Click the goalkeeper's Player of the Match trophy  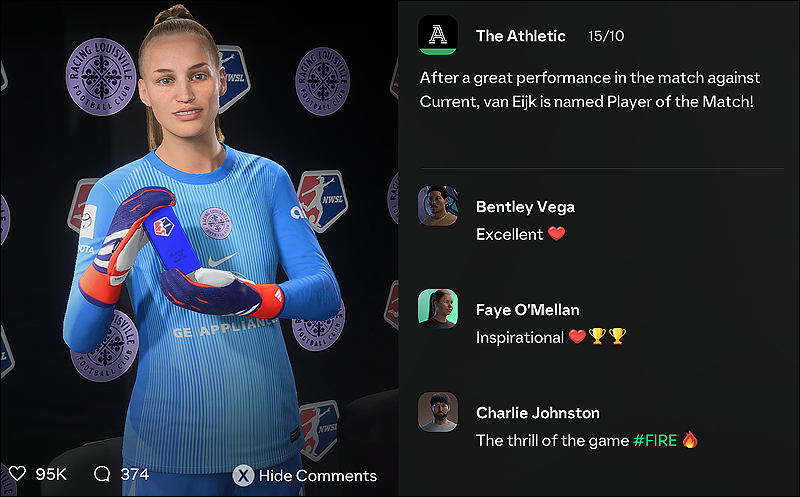[x=172, y=240]
